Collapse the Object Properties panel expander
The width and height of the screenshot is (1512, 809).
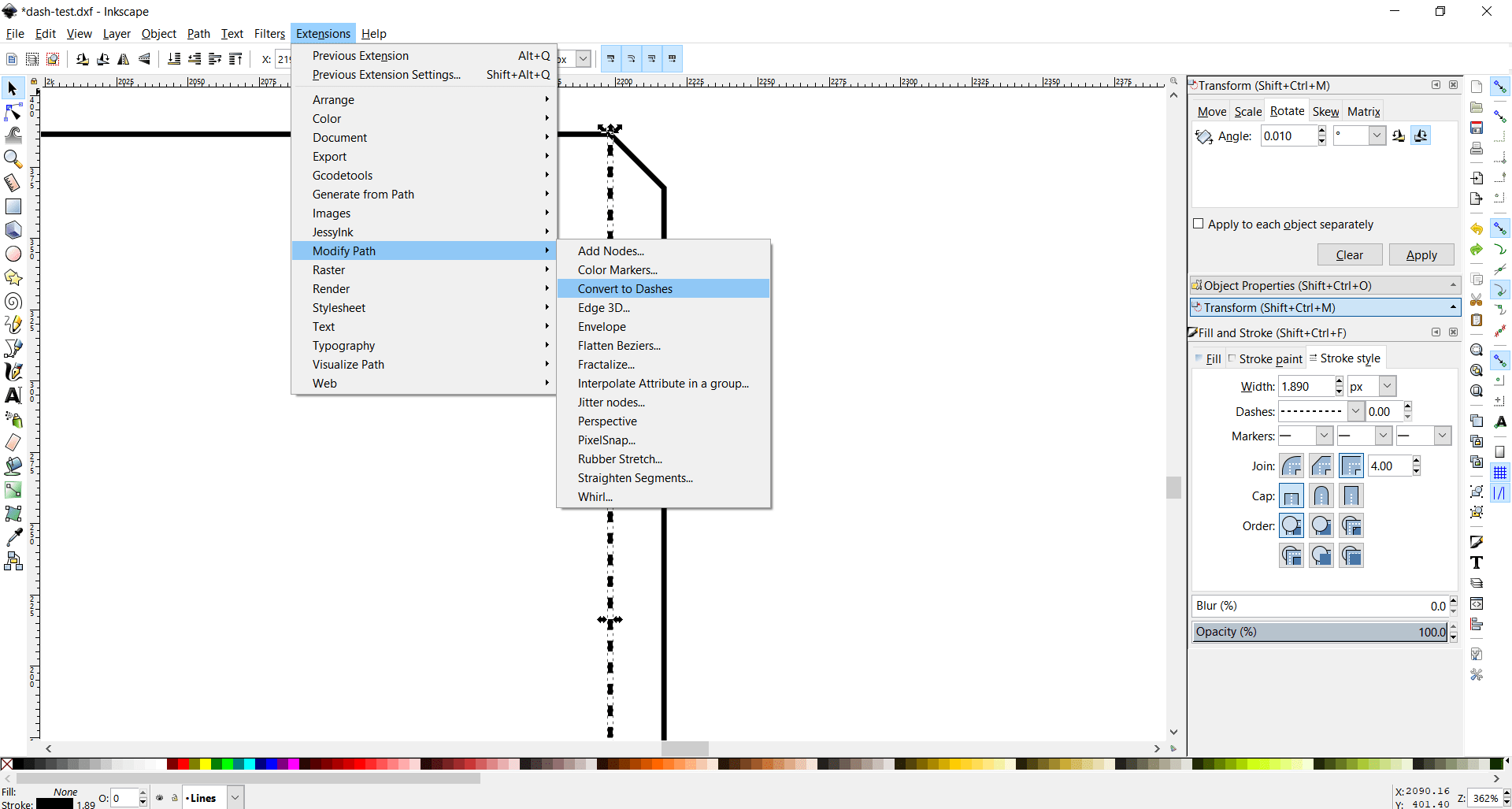[x=1453, y=285]
